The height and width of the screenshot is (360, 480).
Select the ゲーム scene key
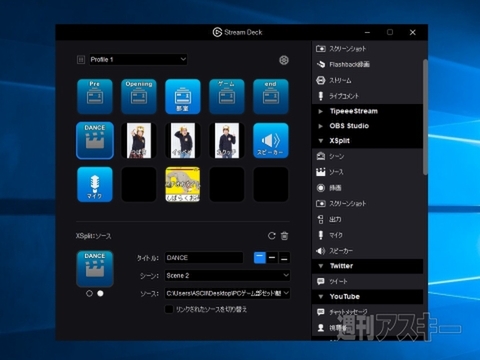coord(227,97)
